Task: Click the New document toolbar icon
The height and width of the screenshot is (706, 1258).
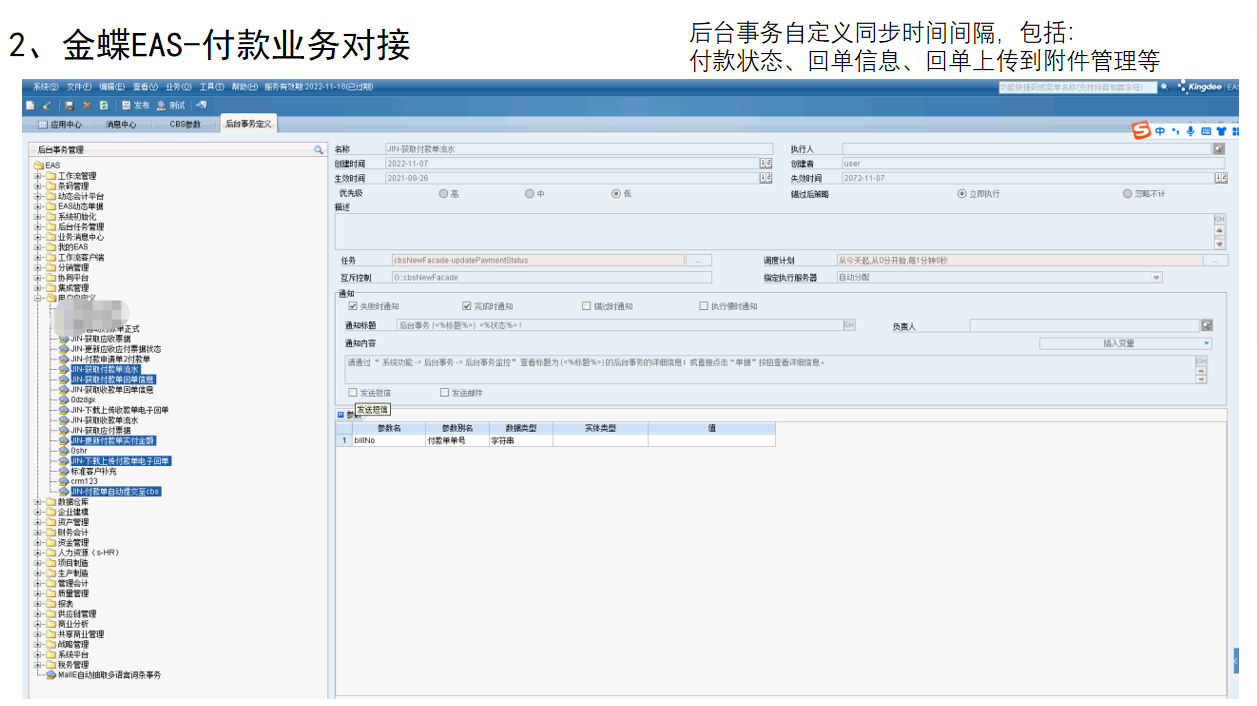Action: 30,105
